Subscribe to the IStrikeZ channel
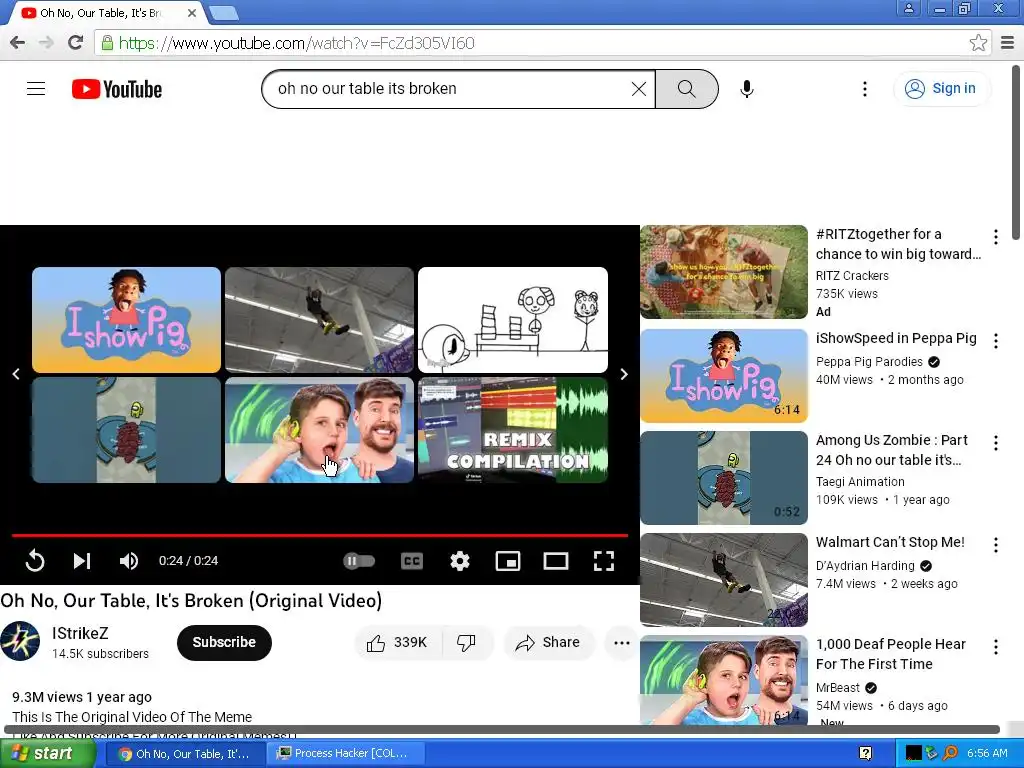This screenshot has height=768, width=1024. coord(224,643)
